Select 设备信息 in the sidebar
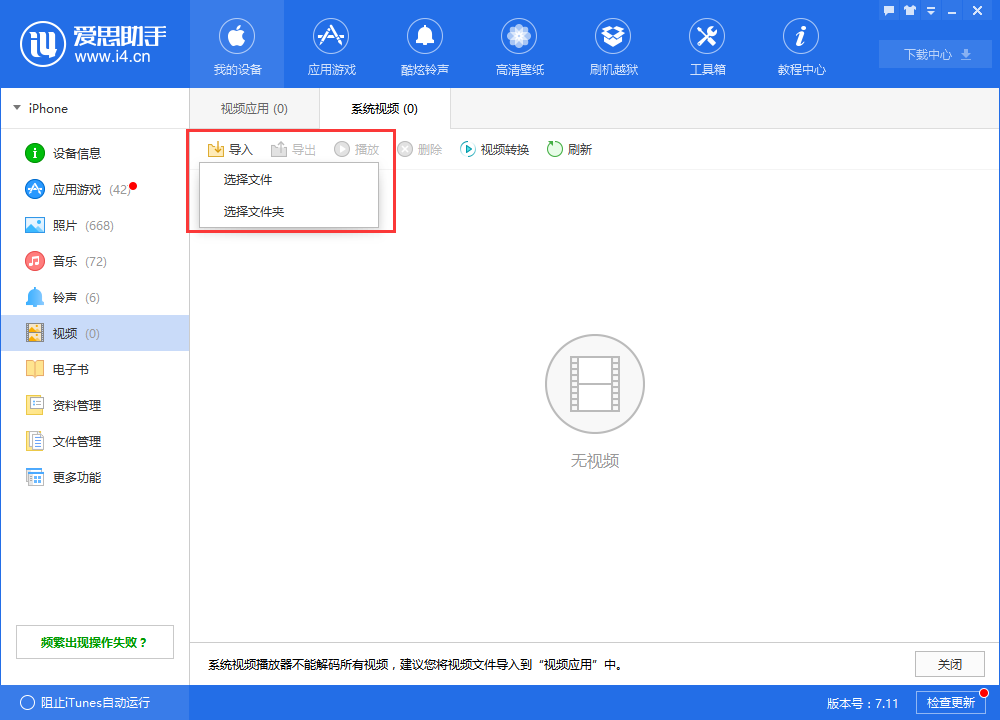Screen dimensions: 1000x720 point(95,153)
